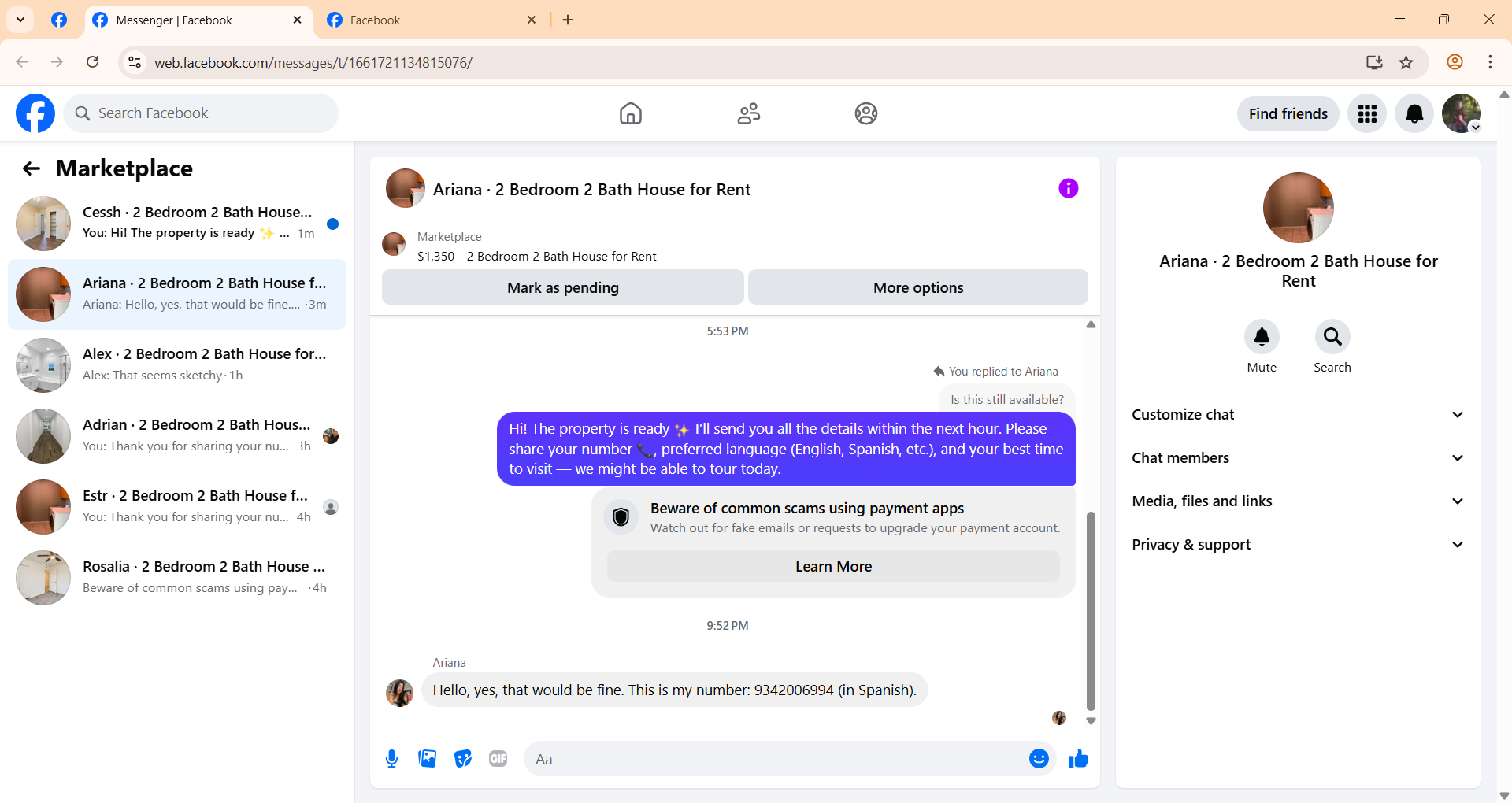This screenshot has height=803, width=1512.
Task: Click the Find friends button
Action: [x=1288, y=114]
